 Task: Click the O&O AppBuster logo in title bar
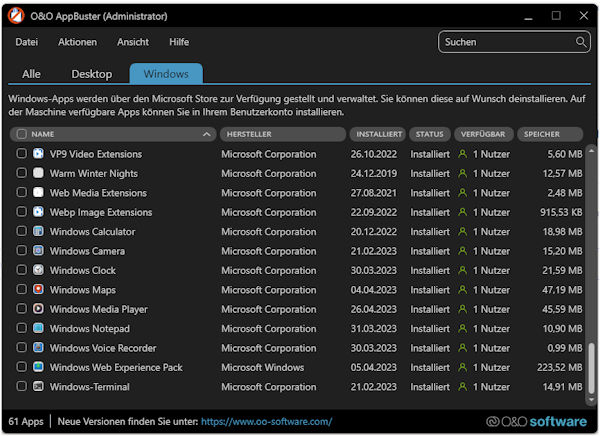click(16, 16)
